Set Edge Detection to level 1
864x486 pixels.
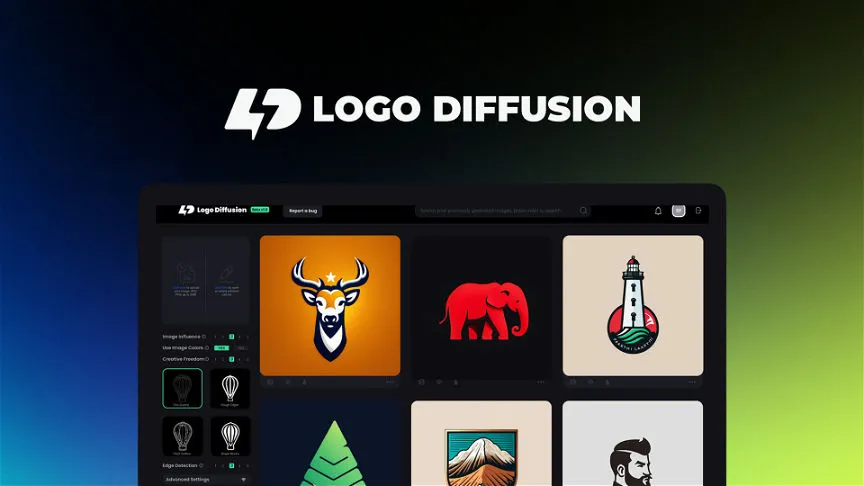tap(215, 466)
